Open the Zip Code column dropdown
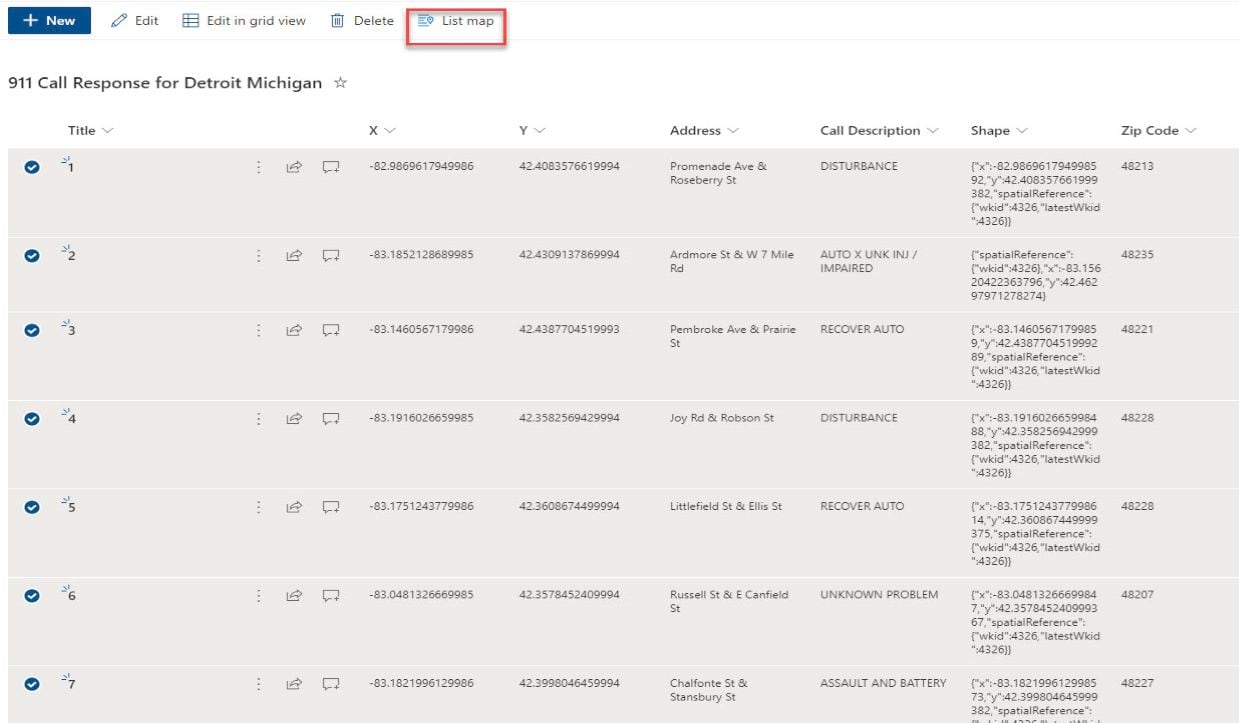Screen dimensions: 1239x723 click(1159, 130)
